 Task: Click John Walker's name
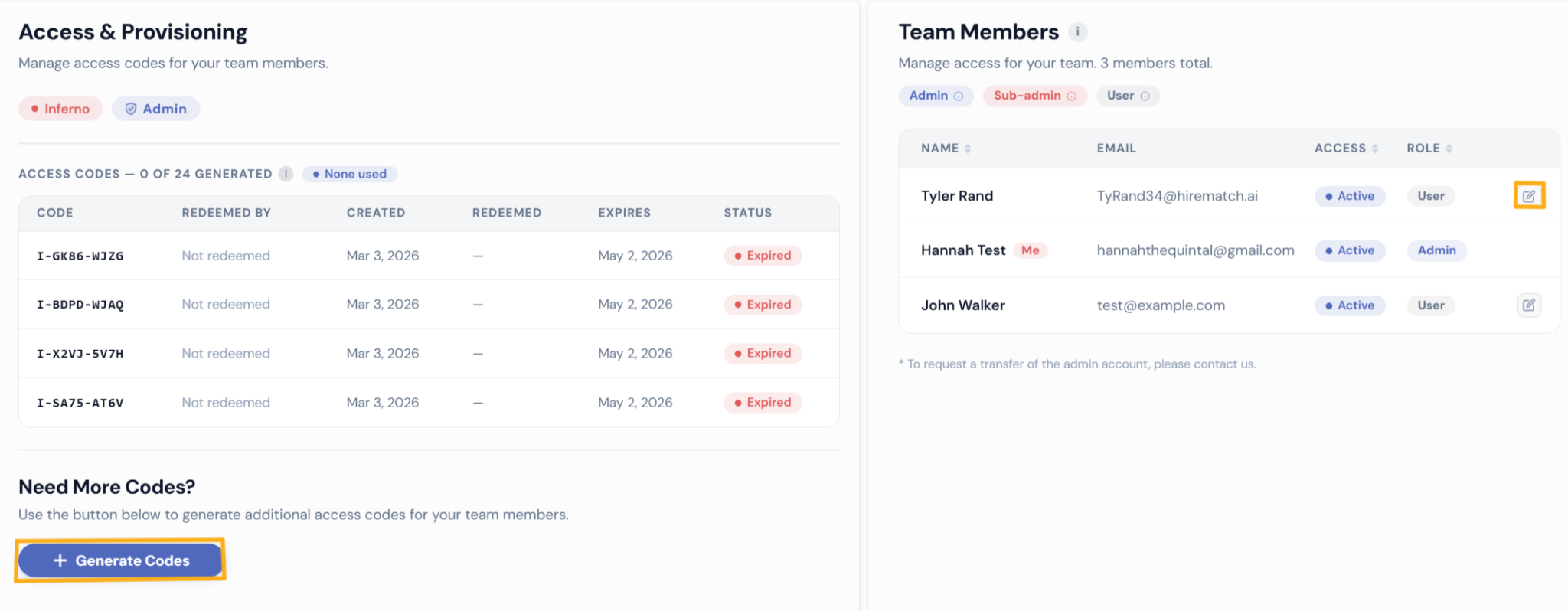point(963,305)
